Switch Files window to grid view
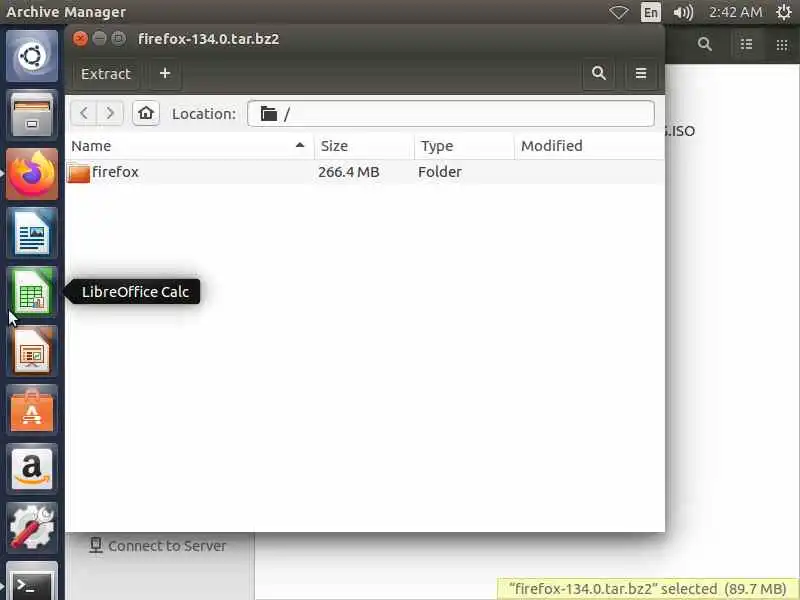The height and width of the screenshot is (600, 800). (x=782, y=44)
